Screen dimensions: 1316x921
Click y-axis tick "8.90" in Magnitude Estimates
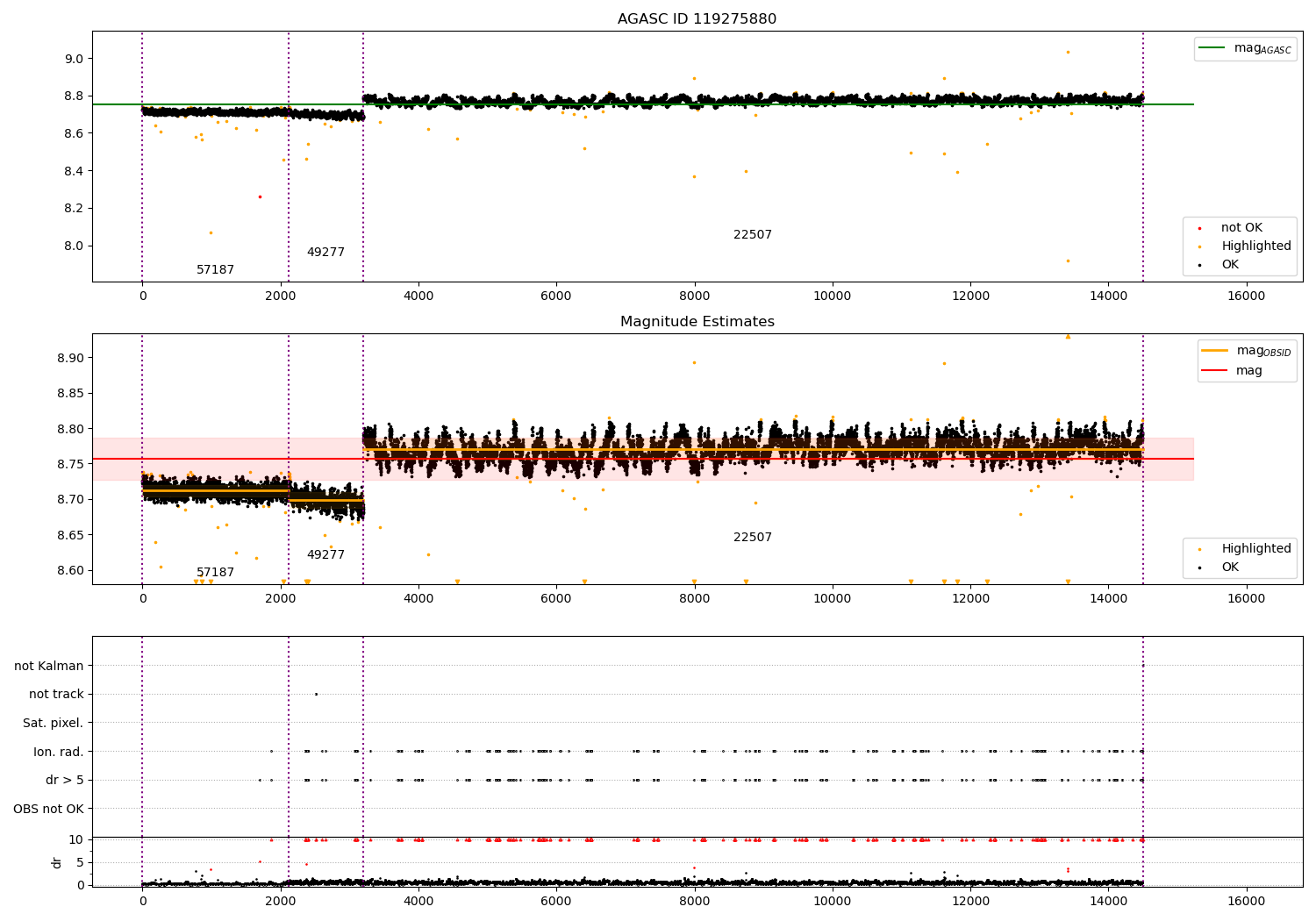[x=70, y=358]
